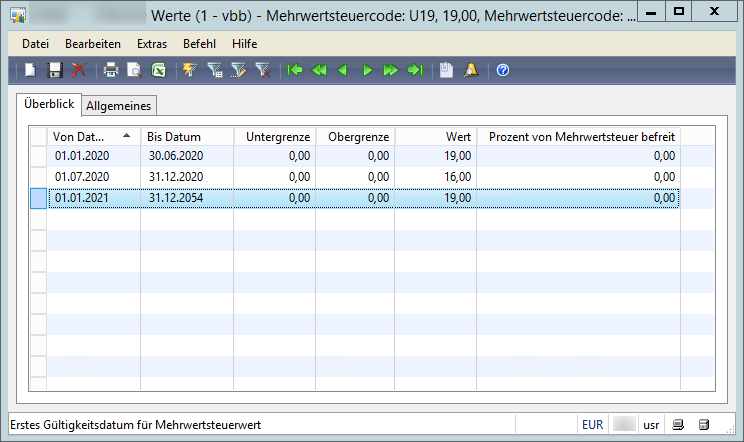This screenshot has width=744, height=442.
Task: Go to previous record arrow
Action: tap(343, 70)
